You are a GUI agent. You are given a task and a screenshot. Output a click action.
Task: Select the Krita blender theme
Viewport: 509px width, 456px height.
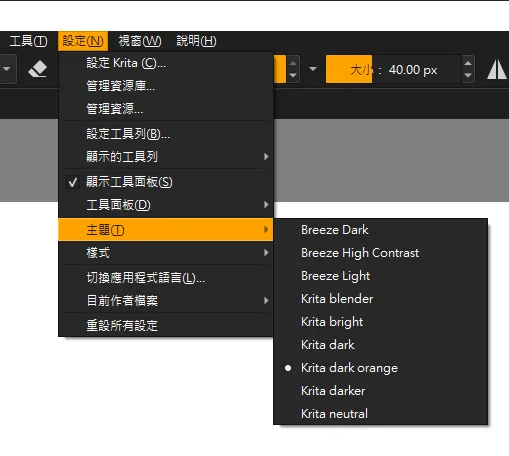tap(380, 299)
